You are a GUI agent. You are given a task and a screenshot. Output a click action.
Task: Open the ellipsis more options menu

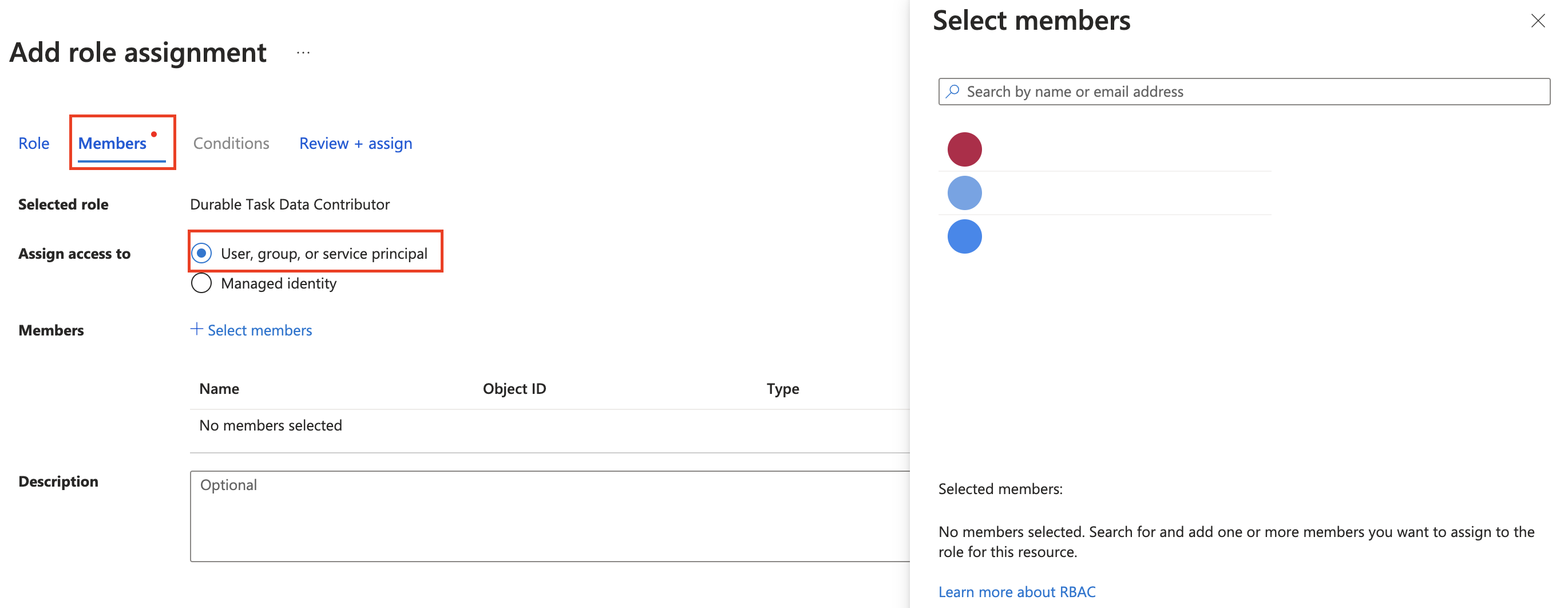(303, 53)
